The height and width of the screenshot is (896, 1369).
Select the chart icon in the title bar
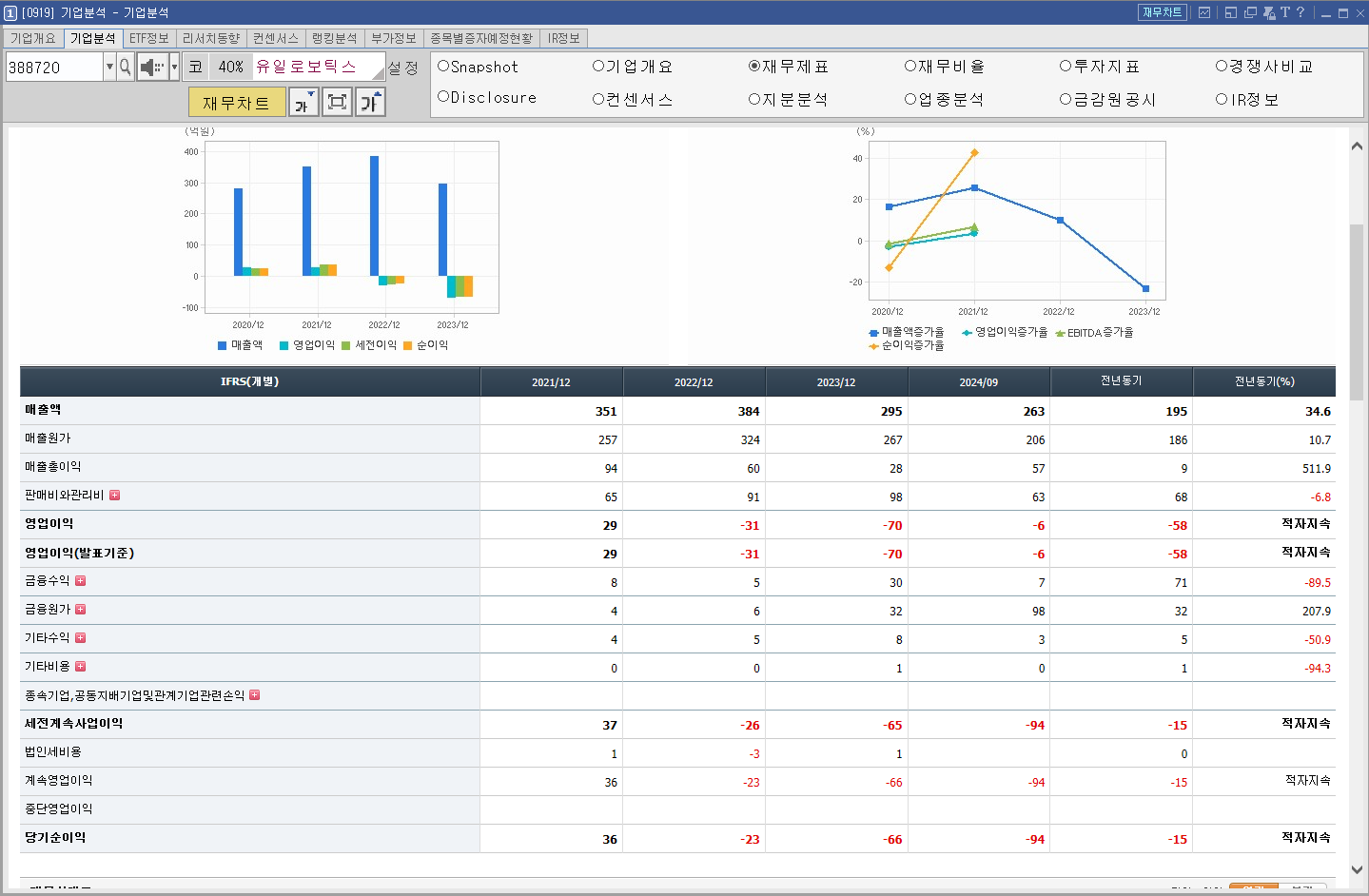tap(1204, 12)
